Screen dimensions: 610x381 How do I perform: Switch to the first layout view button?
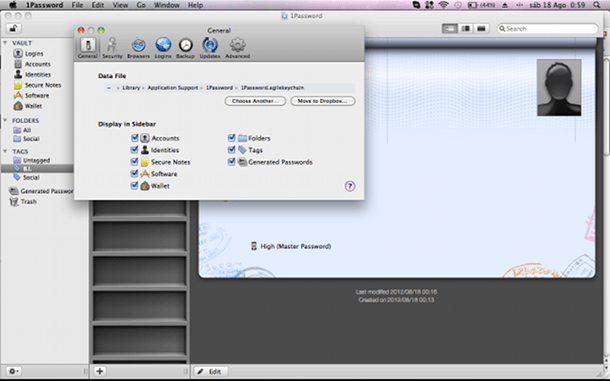coord(450,28)
